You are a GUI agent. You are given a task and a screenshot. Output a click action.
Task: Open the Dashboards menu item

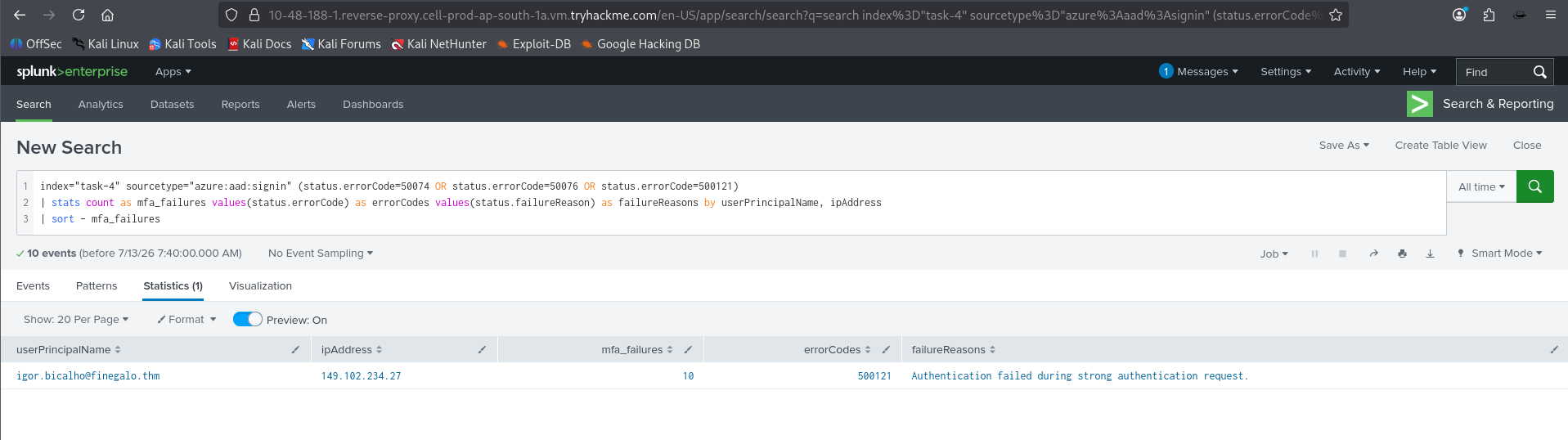click(x=373, y=104)
